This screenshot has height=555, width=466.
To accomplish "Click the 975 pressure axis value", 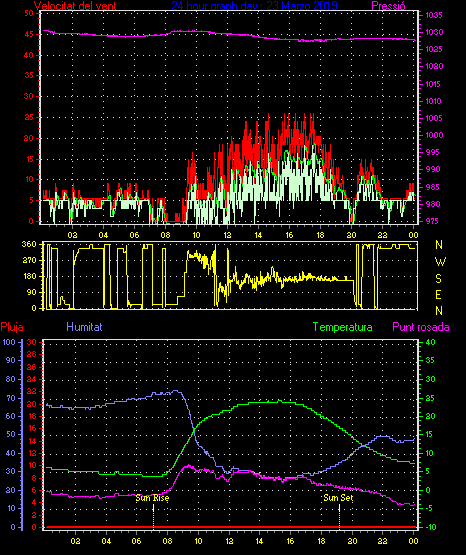I will 433,221.
